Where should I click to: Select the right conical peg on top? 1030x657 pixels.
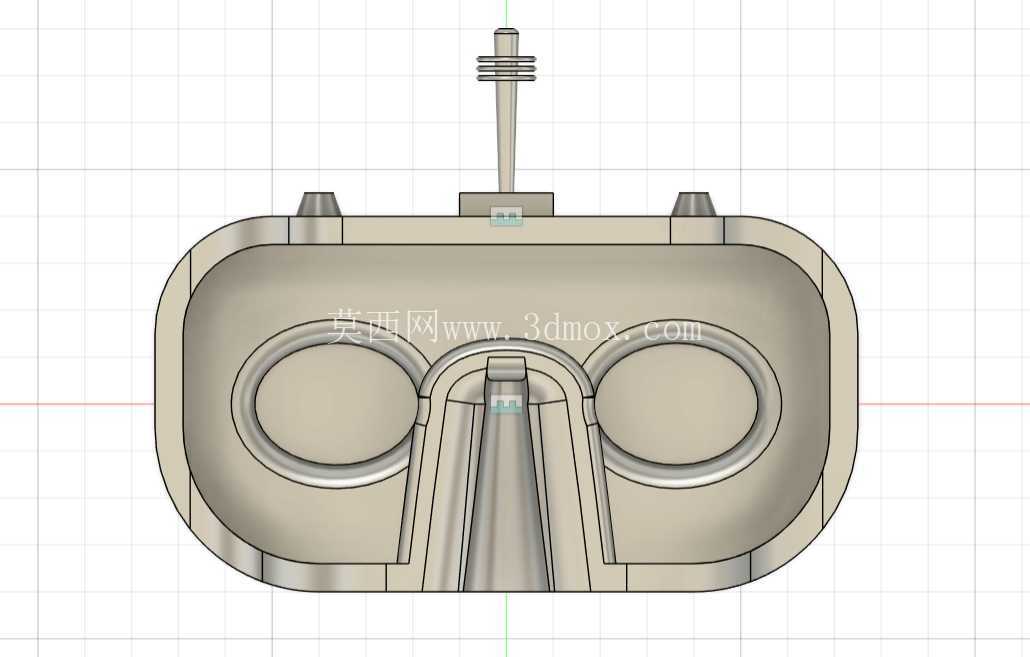pyautogui.click(x=694, y=204)
